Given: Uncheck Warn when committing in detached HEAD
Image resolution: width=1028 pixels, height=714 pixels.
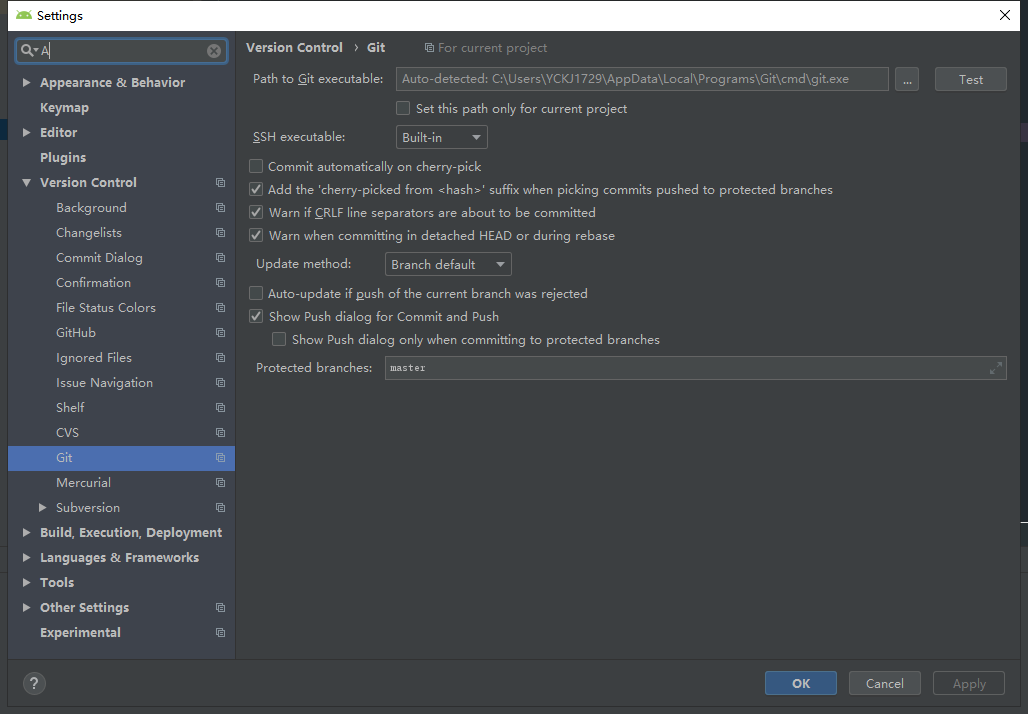Looking at the screenshot, I should click(256, 235).
